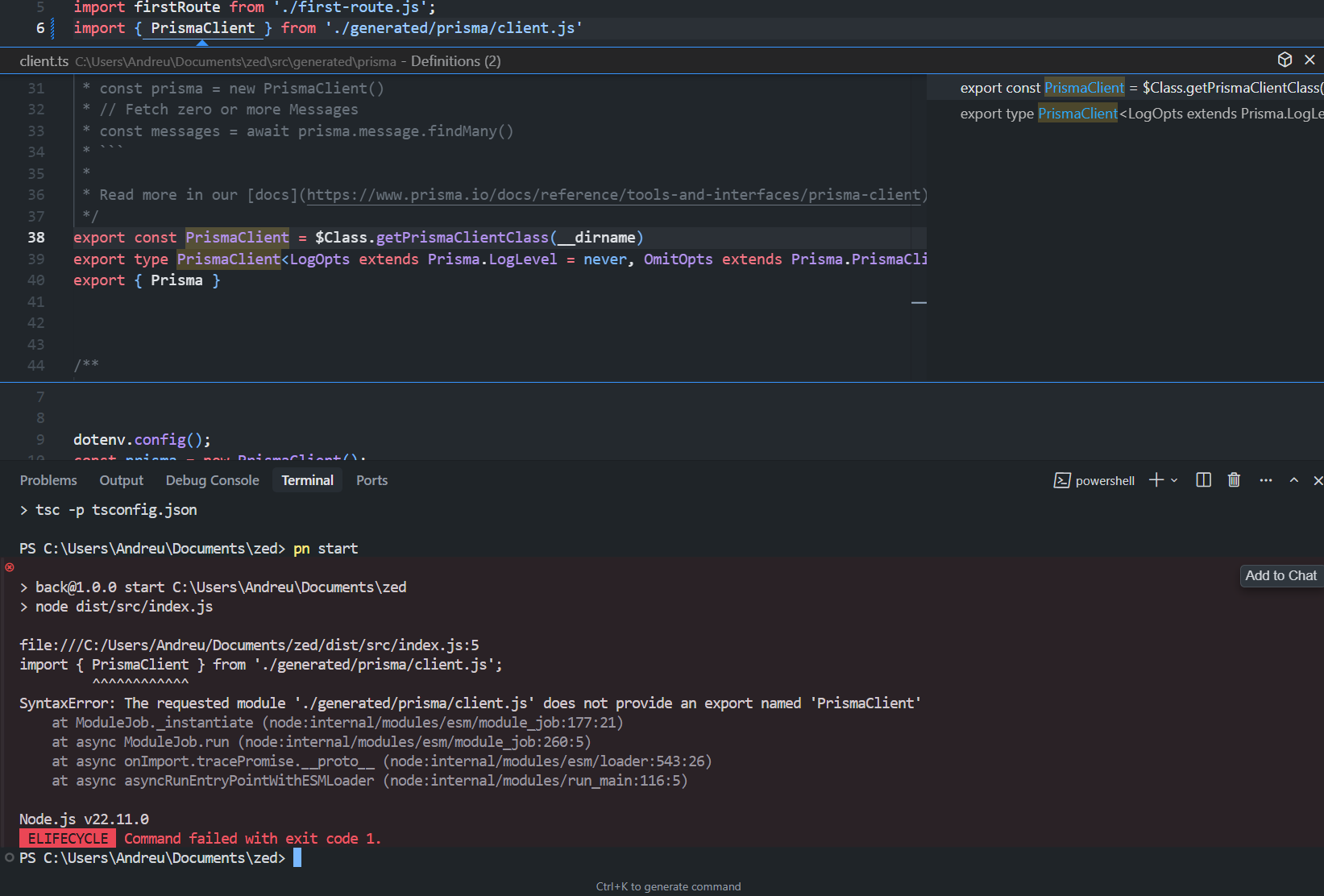Kill the terminal with the trash icon

coord(1234,480)
